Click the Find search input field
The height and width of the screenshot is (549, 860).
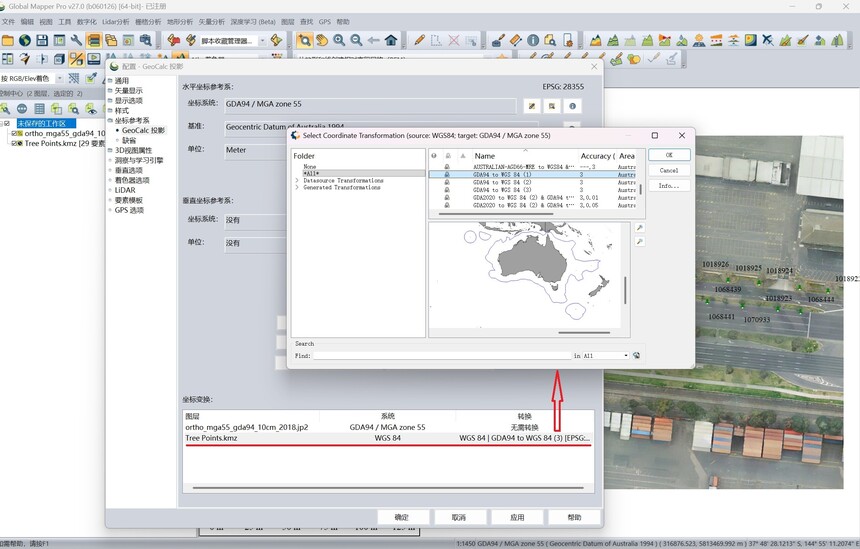pyautogui.click(x=442, y=355)
